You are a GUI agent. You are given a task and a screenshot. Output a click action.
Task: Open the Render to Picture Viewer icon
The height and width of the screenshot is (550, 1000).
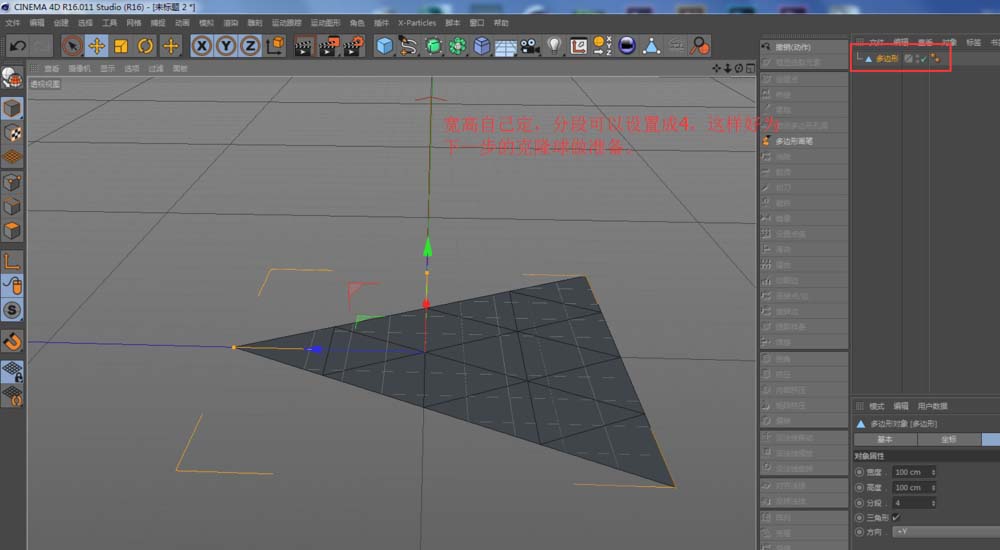click(x=329, y=46)
